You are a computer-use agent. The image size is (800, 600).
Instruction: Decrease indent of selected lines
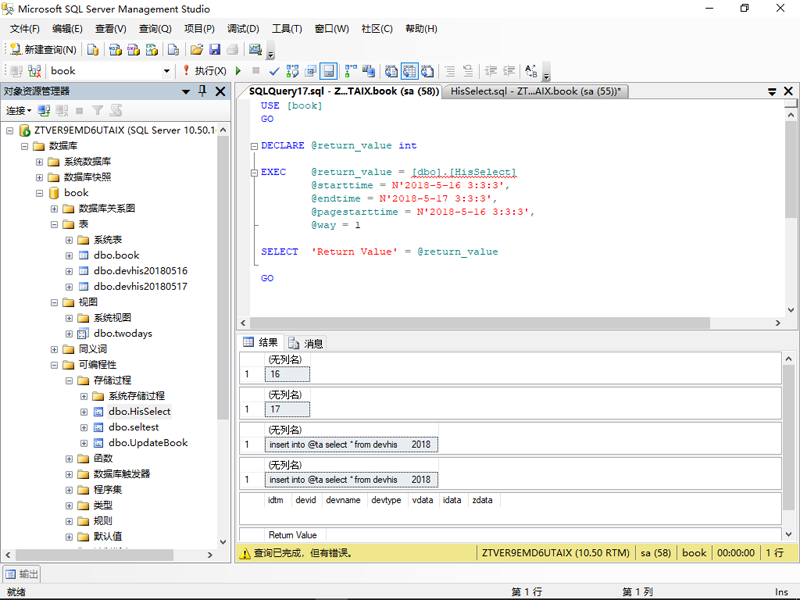(491, 71)
